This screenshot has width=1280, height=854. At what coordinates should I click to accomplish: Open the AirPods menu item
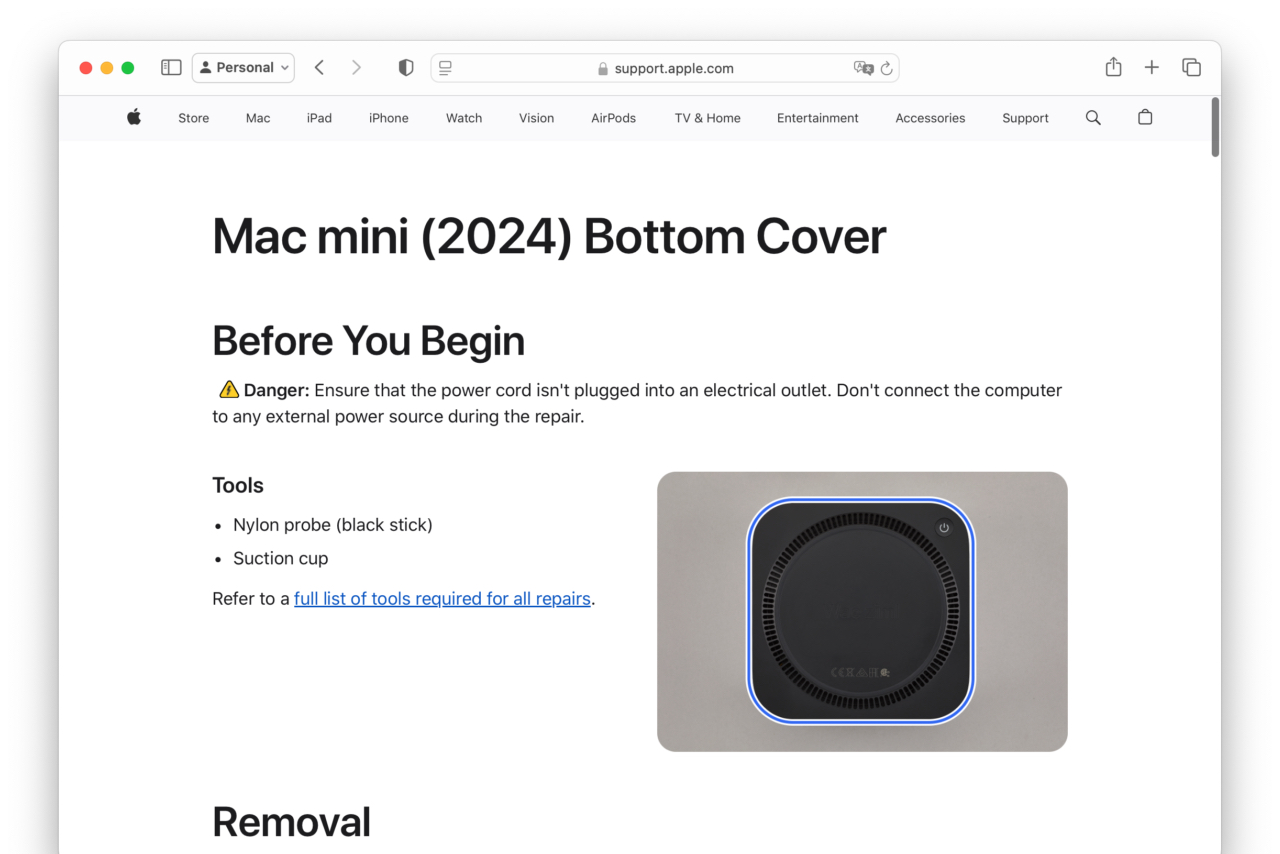pyautogui.click(x=613, y=118)
